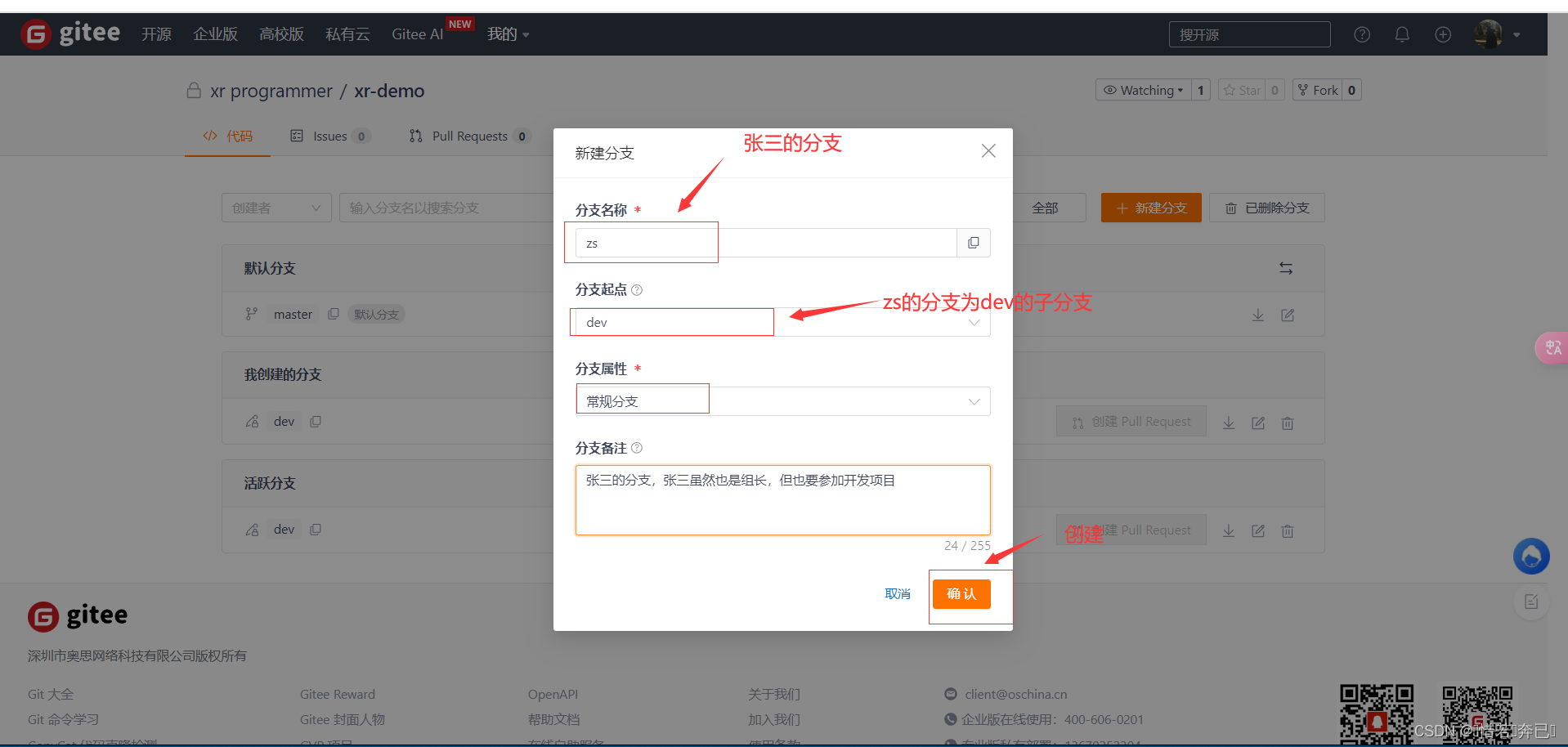The height and width of the screenshot is (747, 1568).
Task: Click the blue floating assistant icon
Action: (x=1531, y=557)
